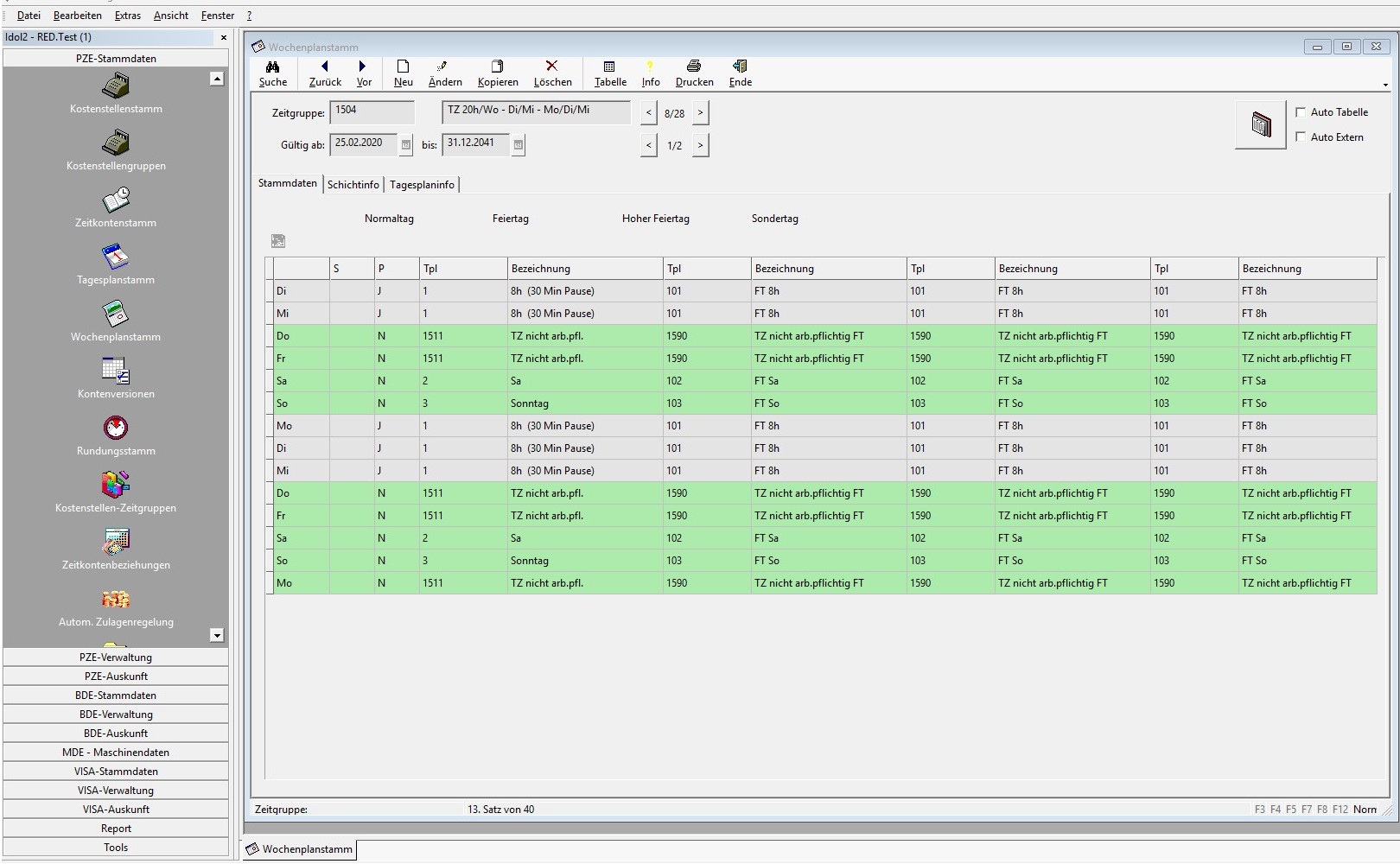The image size is (1400, 864).
Task: Go to next Zeitgruppe record arrow
Action: 700,112
